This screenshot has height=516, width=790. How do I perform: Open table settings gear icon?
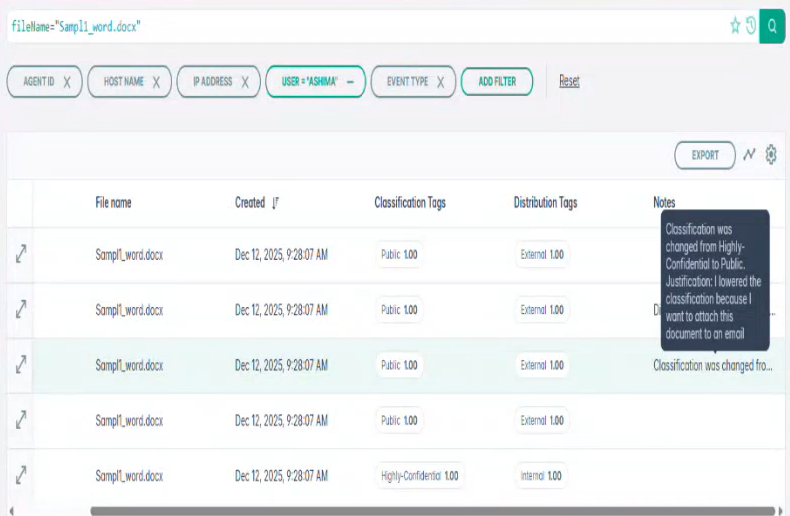click(771, 155)
